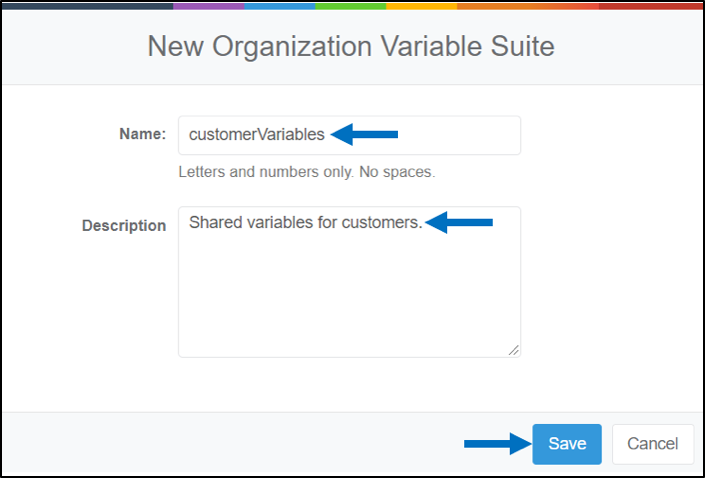Click the 'Letters and numbers only' hint text
The height and width of the screenshot is (478, 705).
307,172
